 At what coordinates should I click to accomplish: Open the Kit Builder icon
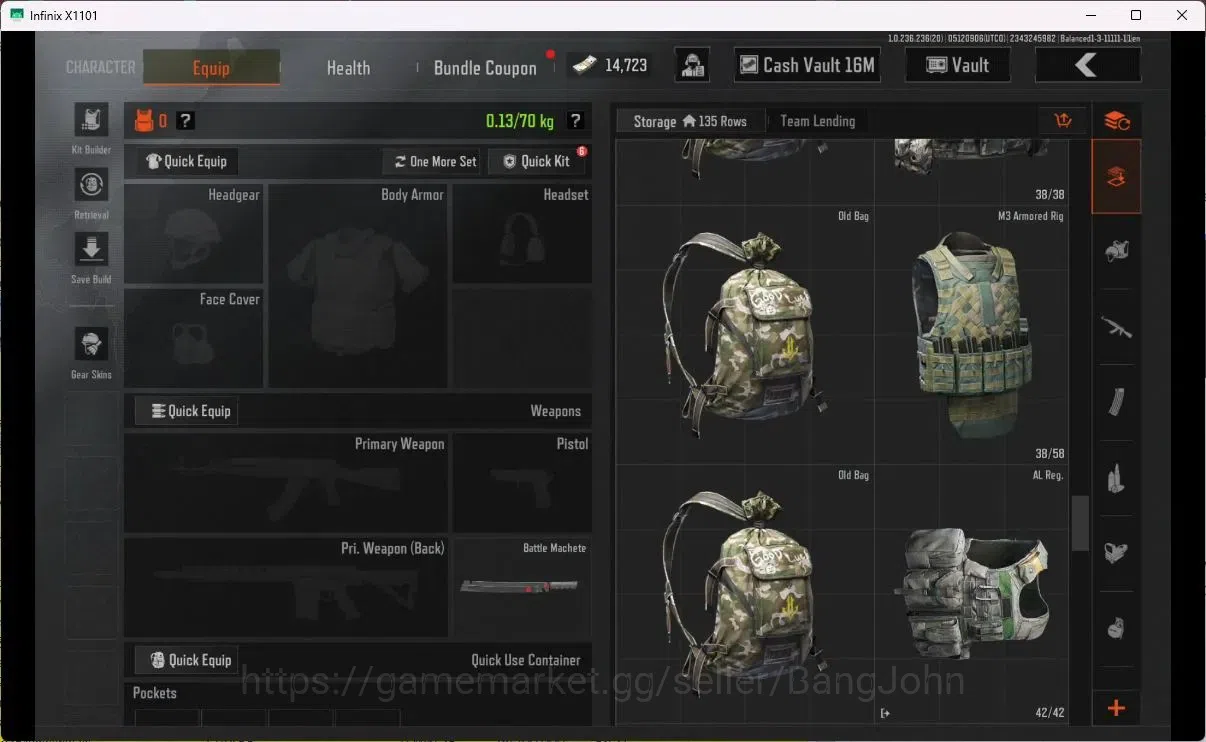pyautogui.click(x=91, y=120)
